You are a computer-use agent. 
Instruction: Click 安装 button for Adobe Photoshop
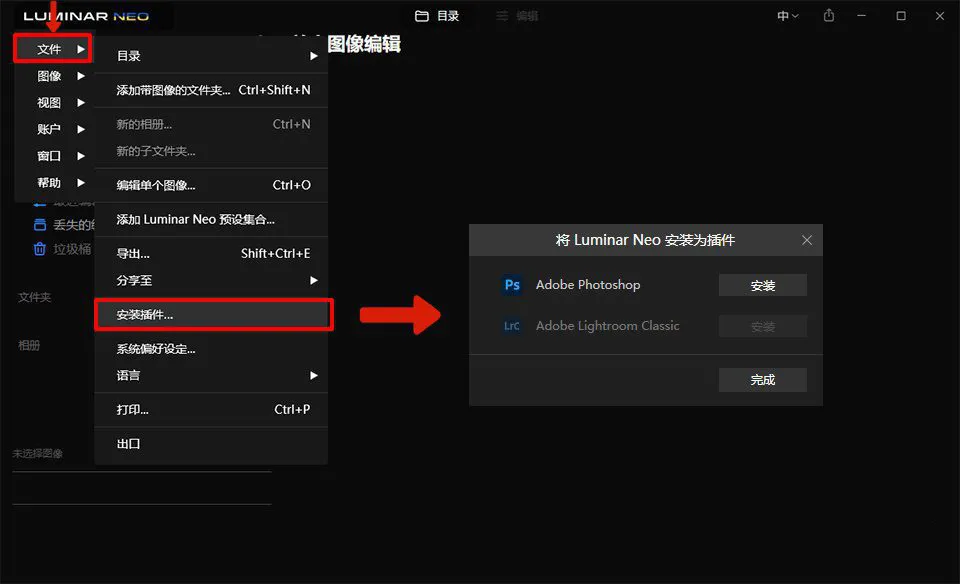(762, 286)
